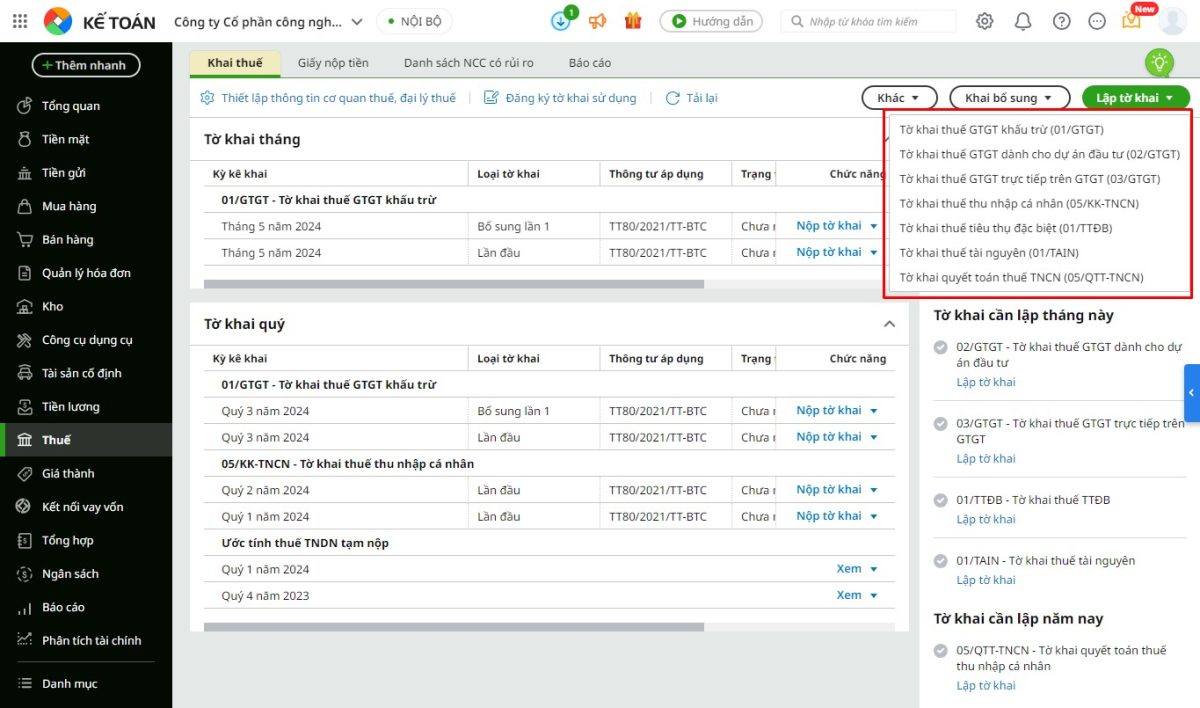Click the lightbulb suggestion icon

pyautogui.click(x=1159, y=63)
